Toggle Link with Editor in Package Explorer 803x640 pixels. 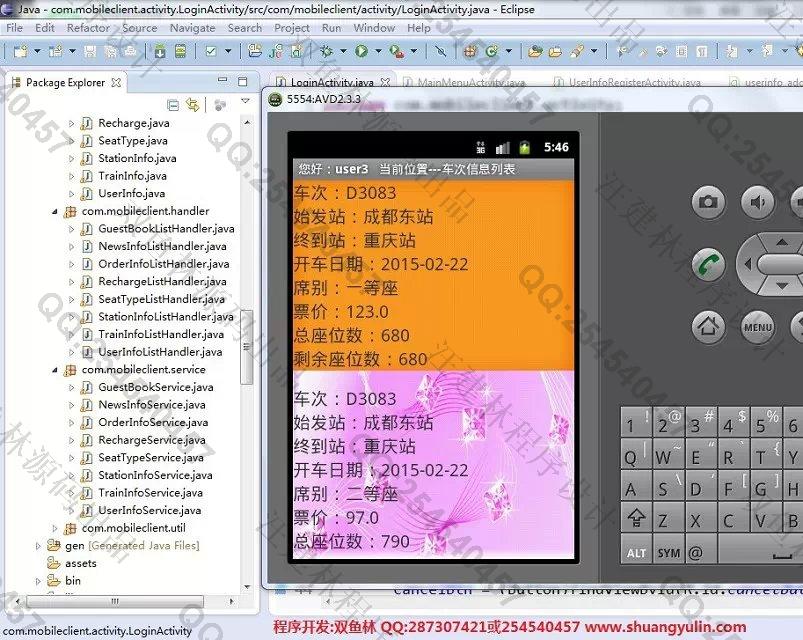click(x=193, y=105)
